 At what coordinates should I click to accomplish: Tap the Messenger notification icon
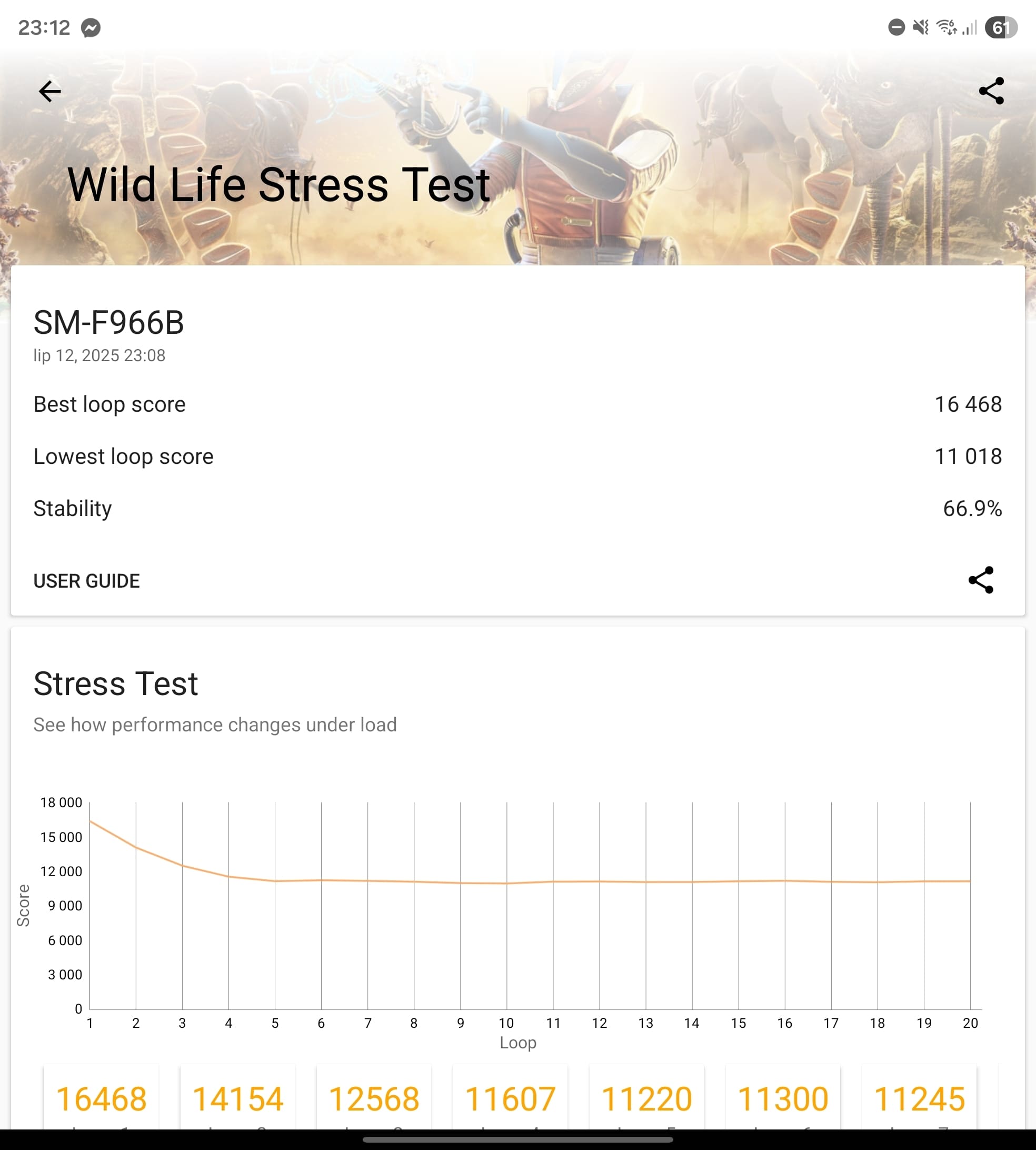(x=91, y=27)
